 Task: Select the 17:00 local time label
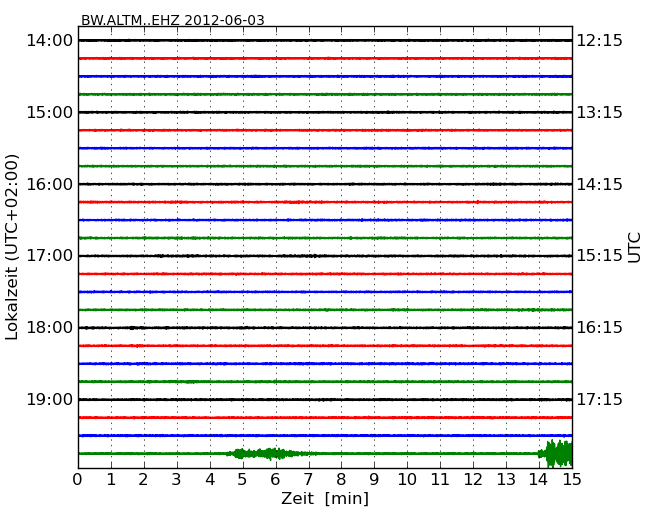[49, 256]
